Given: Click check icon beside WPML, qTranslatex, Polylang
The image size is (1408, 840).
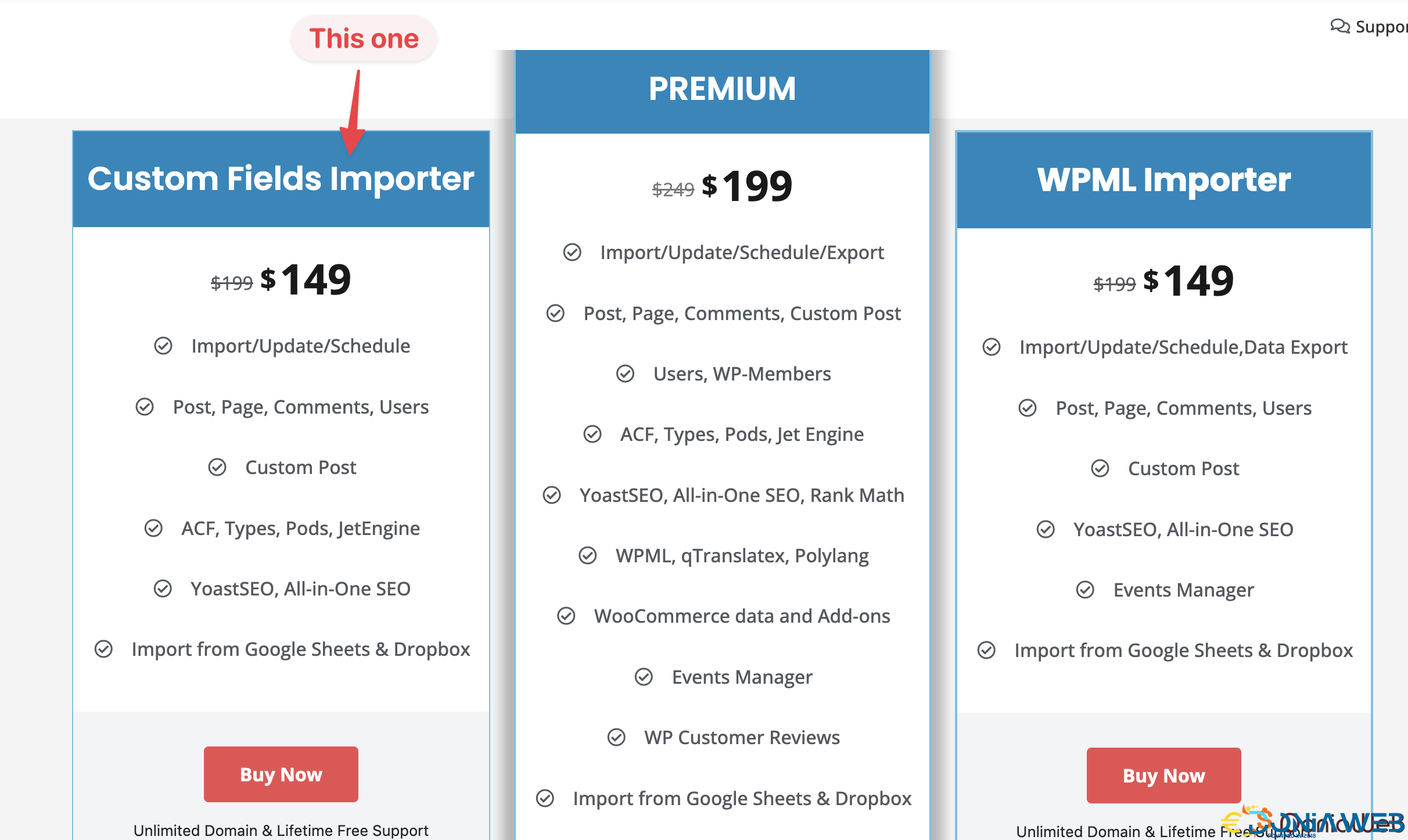Looking at the screenshot, I should pos(588,555).
